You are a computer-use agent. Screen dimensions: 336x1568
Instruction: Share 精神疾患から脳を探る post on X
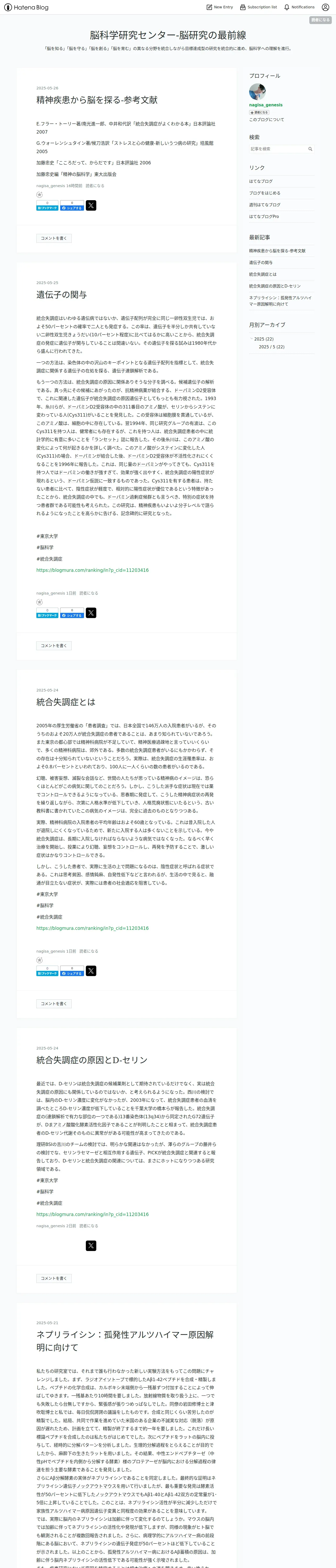point(91,206)
